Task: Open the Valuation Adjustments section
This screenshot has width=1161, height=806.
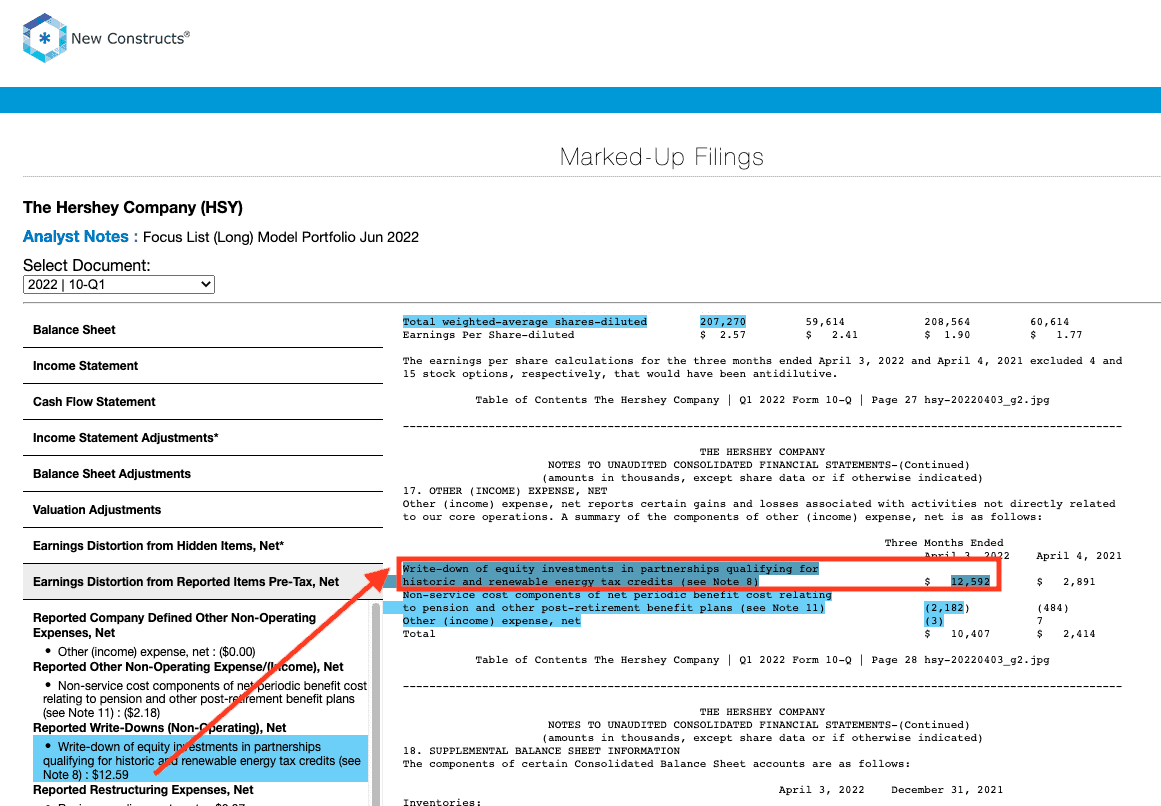Action: pos(203,510)
